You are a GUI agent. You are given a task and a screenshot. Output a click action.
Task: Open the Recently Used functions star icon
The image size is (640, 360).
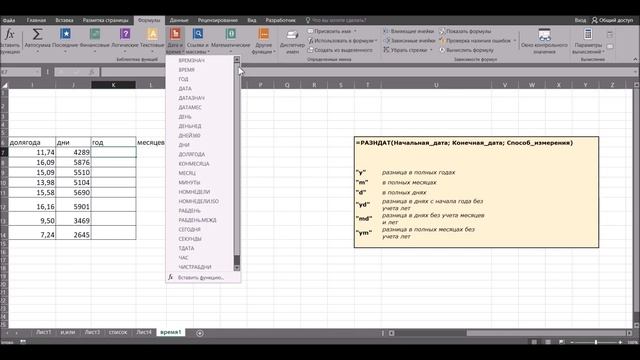(x=65, y=34)
